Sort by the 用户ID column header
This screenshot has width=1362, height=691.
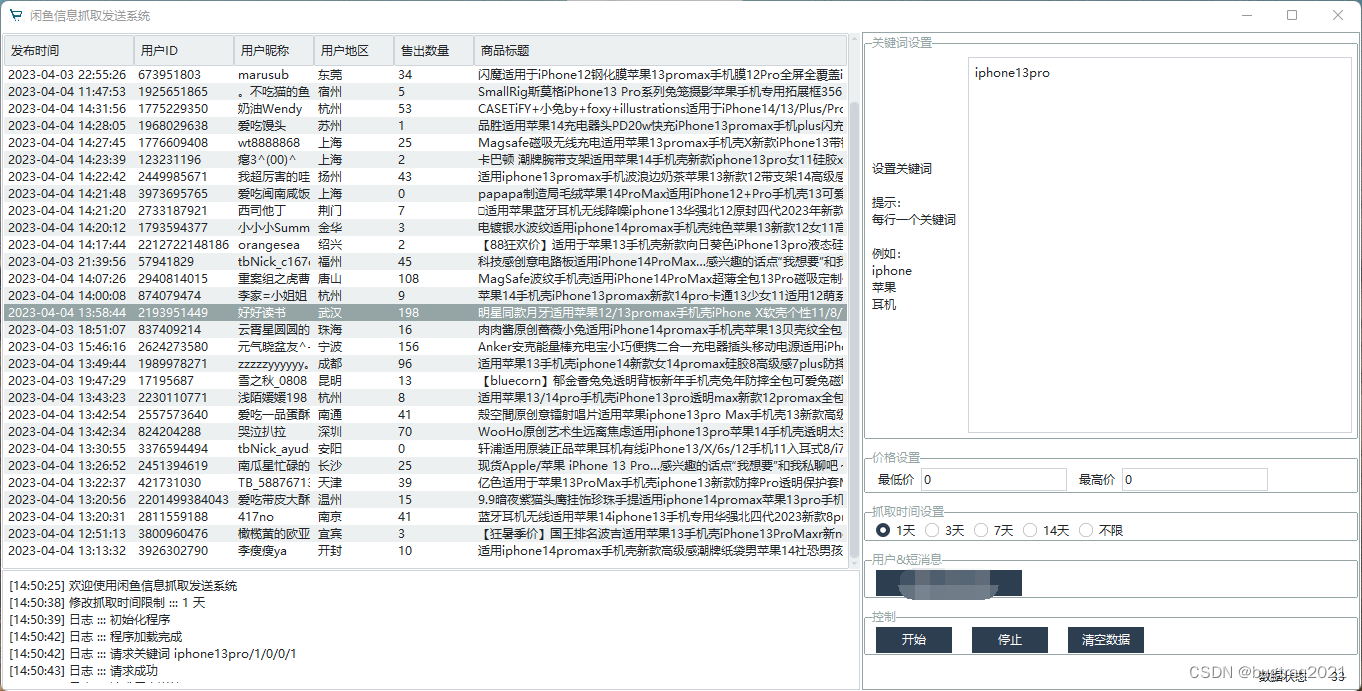coord(184,51)
